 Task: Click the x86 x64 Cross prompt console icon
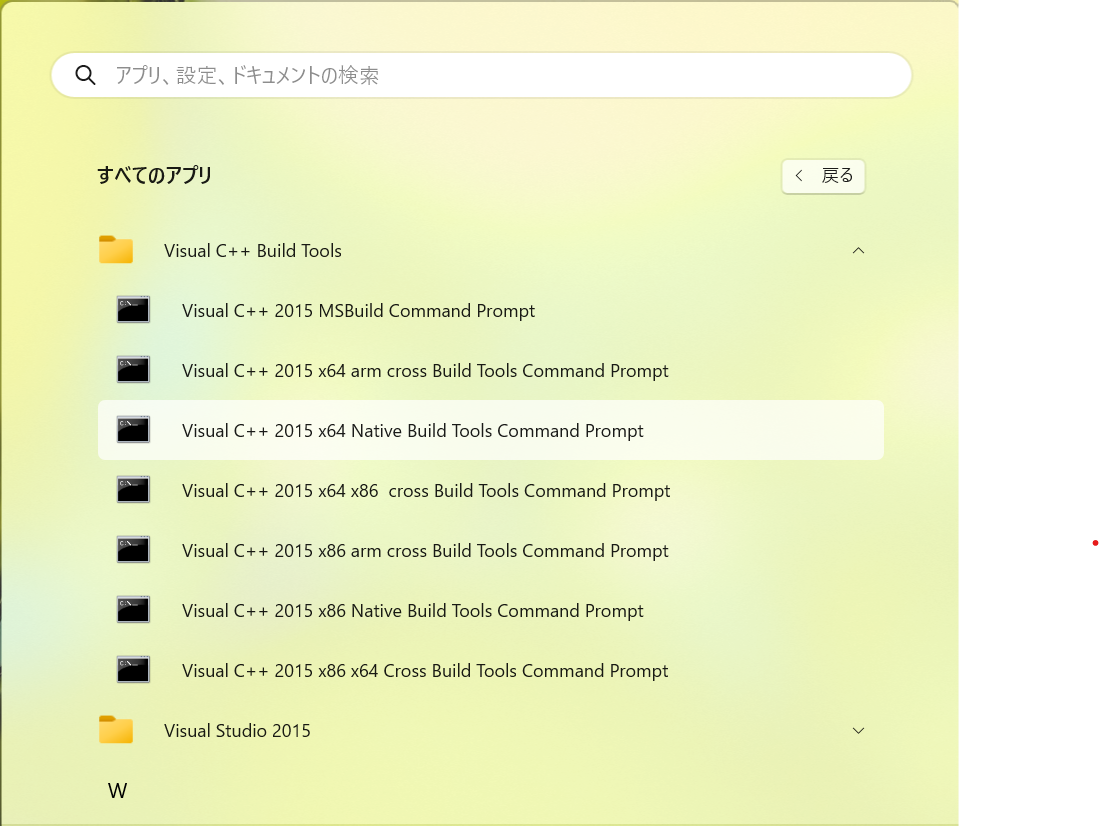133,670
